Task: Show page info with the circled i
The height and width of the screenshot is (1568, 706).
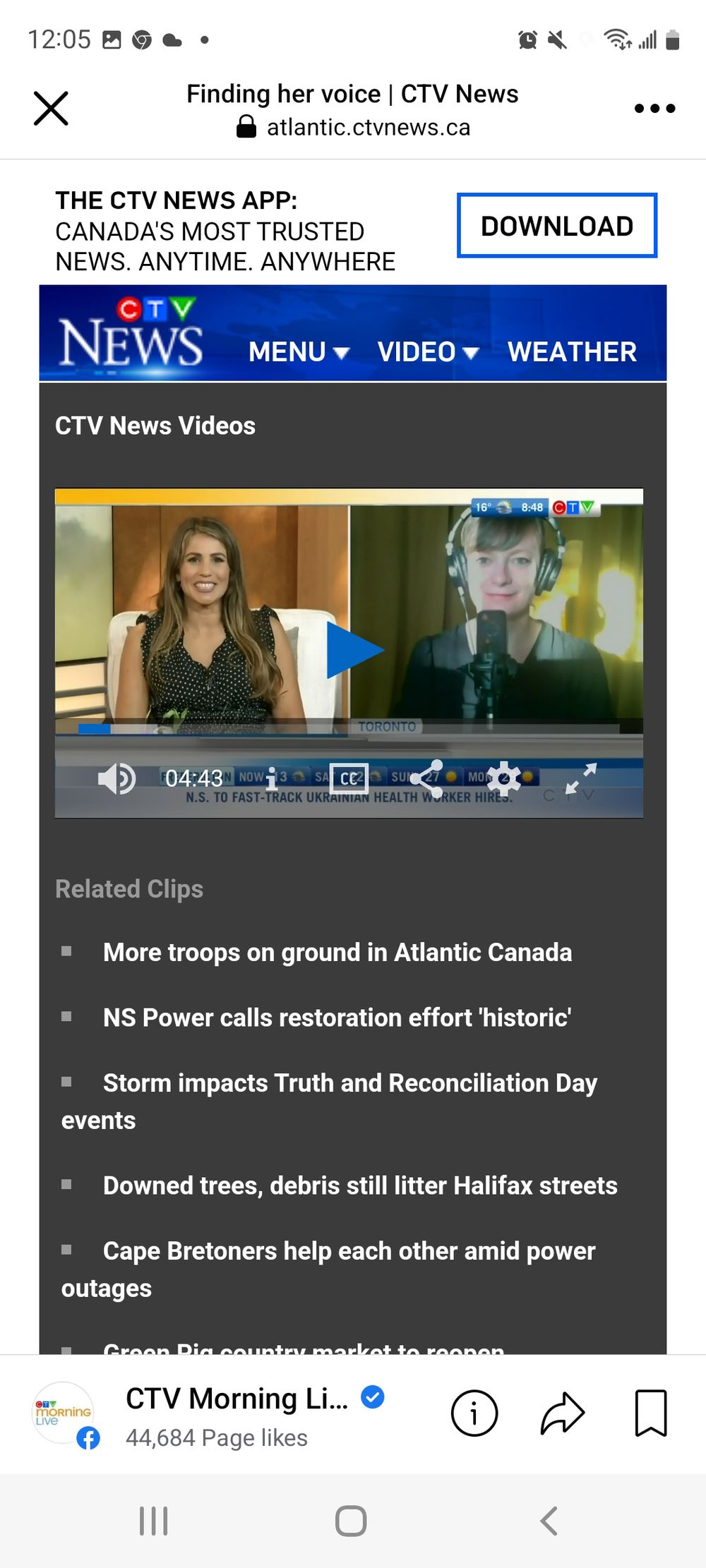Action: (x=474, y=1413)
